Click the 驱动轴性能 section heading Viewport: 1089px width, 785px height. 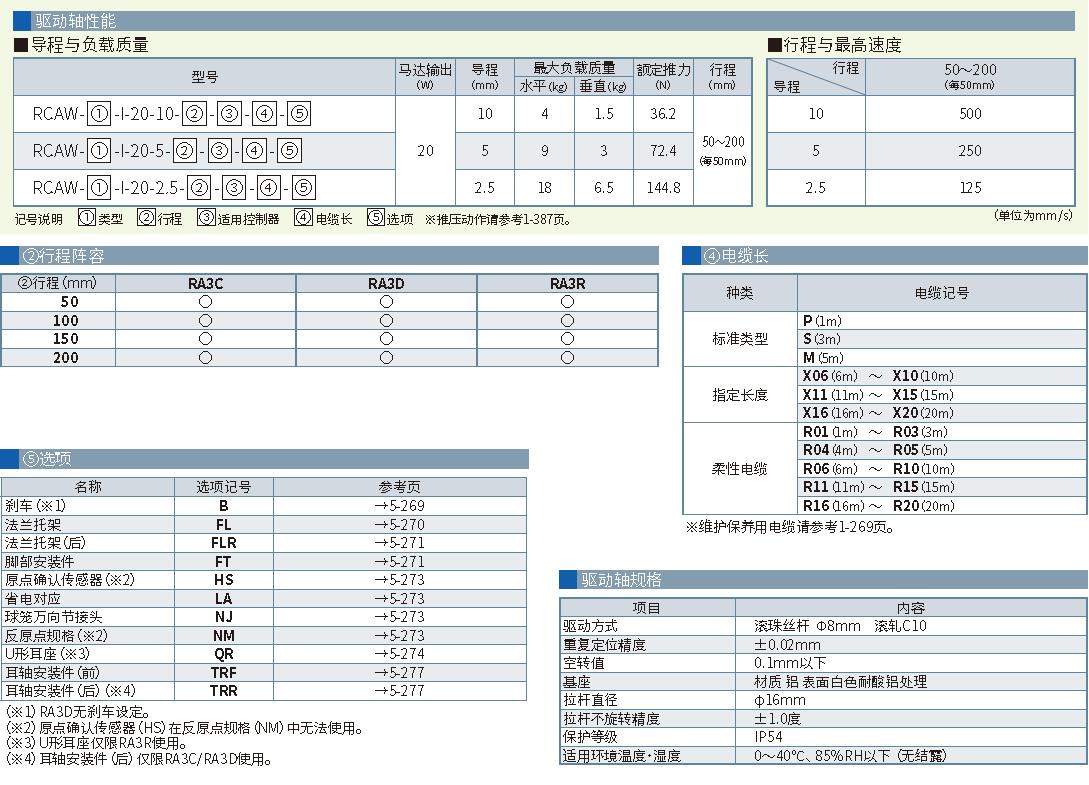click(x=76, y=21)
